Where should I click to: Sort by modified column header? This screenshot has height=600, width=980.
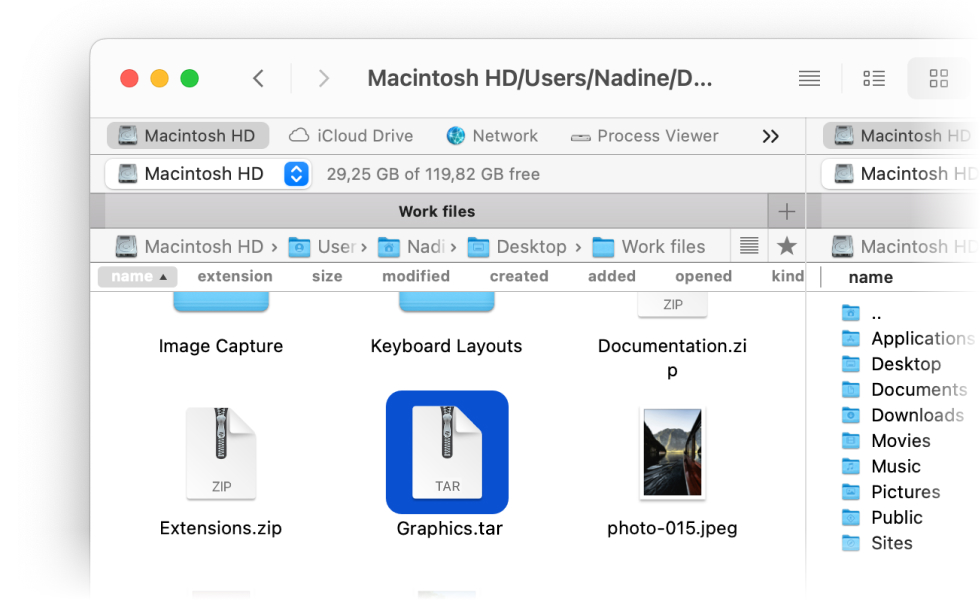click(x=415, y=276)
